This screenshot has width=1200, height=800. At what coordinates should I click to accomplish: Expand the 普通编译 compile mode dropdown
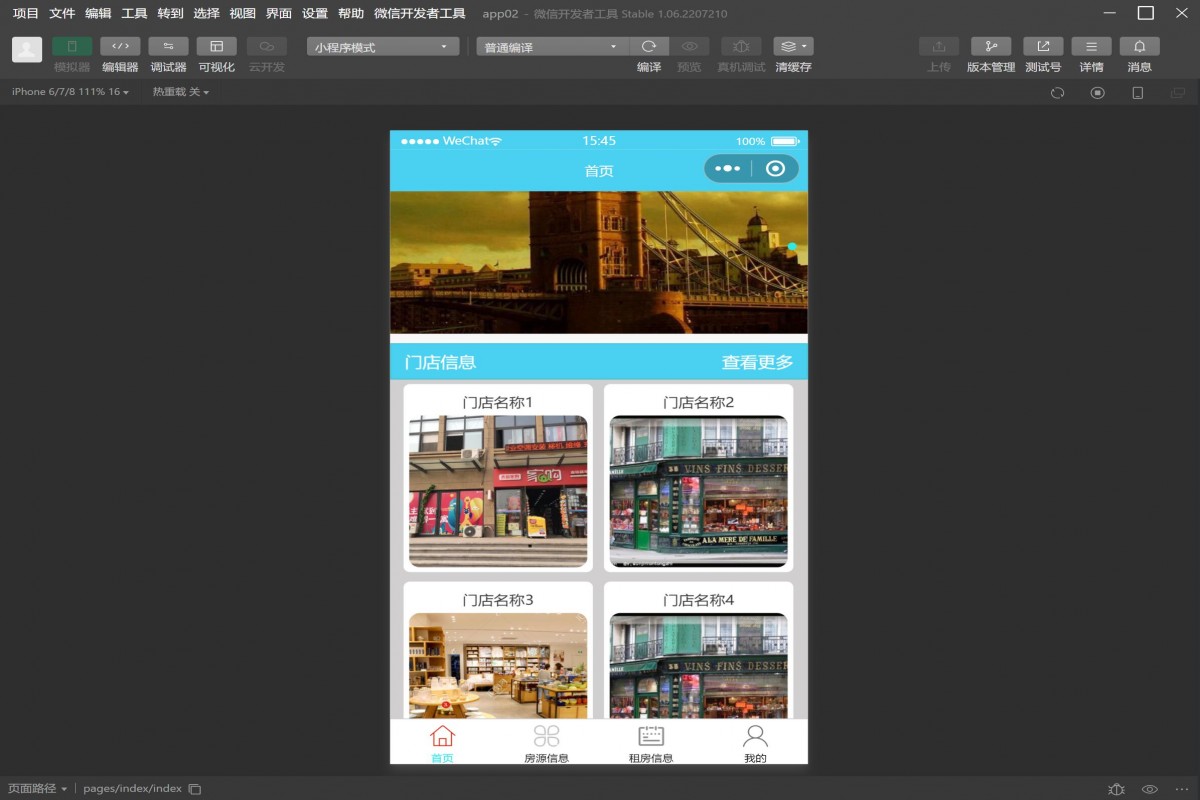pos(552,47)
